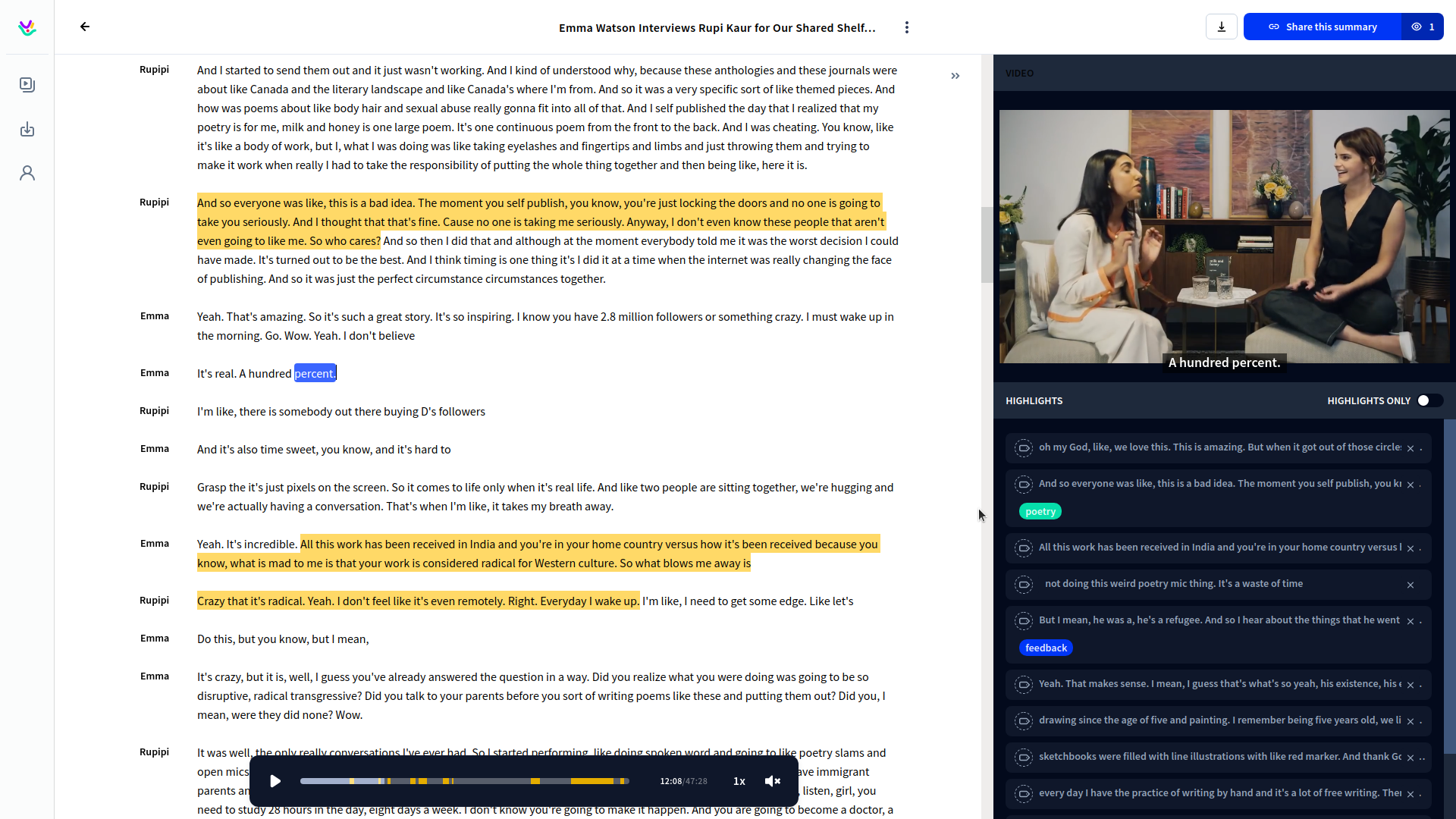The height and width of the screenshot is (819, 1456).
Task: Click the Share this summary button
Action: pos(1322,27)
